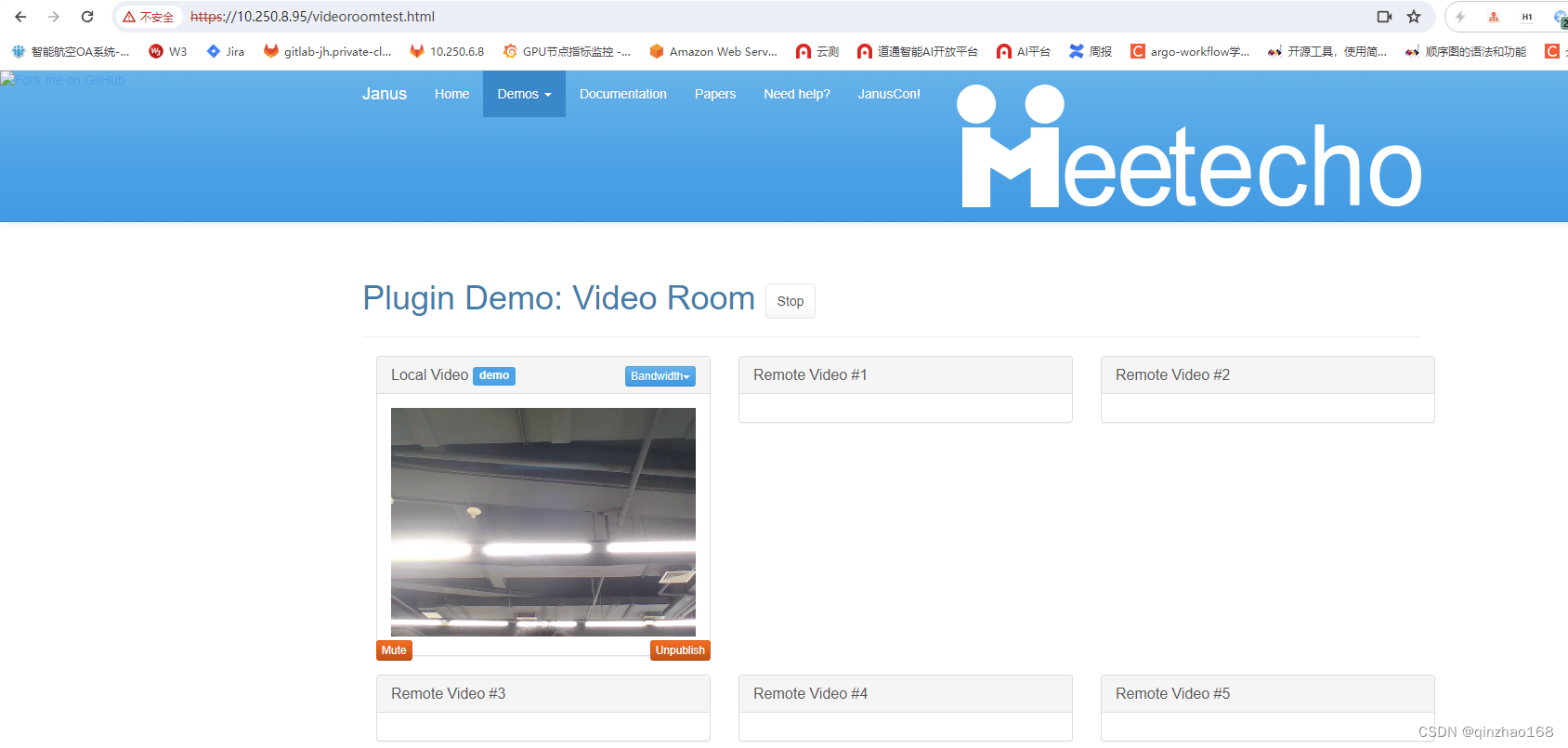Screen dimensions: 1568x748
Task: Click the red sitemap extension icon
Action: point(1494,17)
